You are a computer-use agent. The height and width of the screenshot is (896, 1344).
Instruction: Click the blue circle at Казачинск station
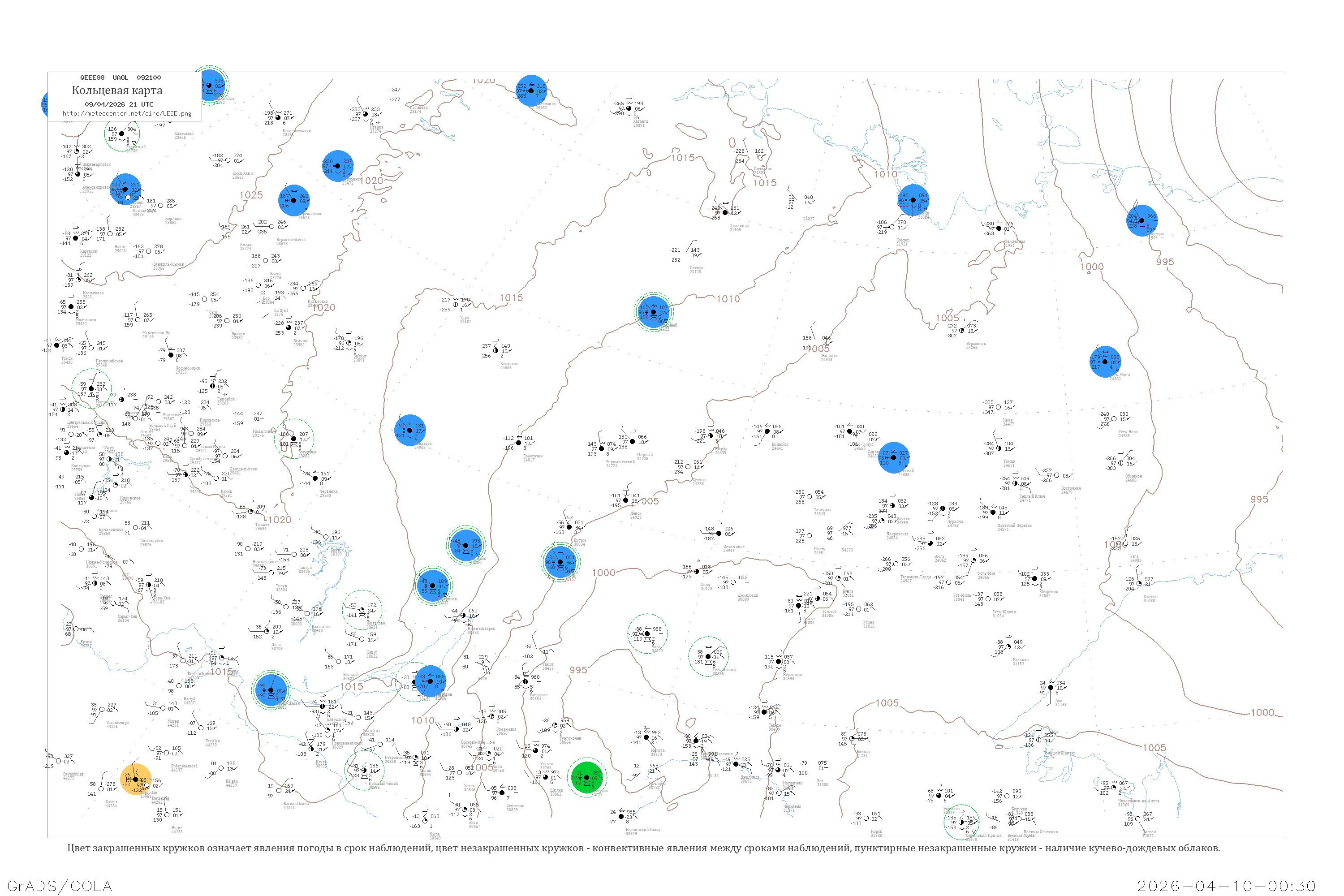(x=433, y=586)
